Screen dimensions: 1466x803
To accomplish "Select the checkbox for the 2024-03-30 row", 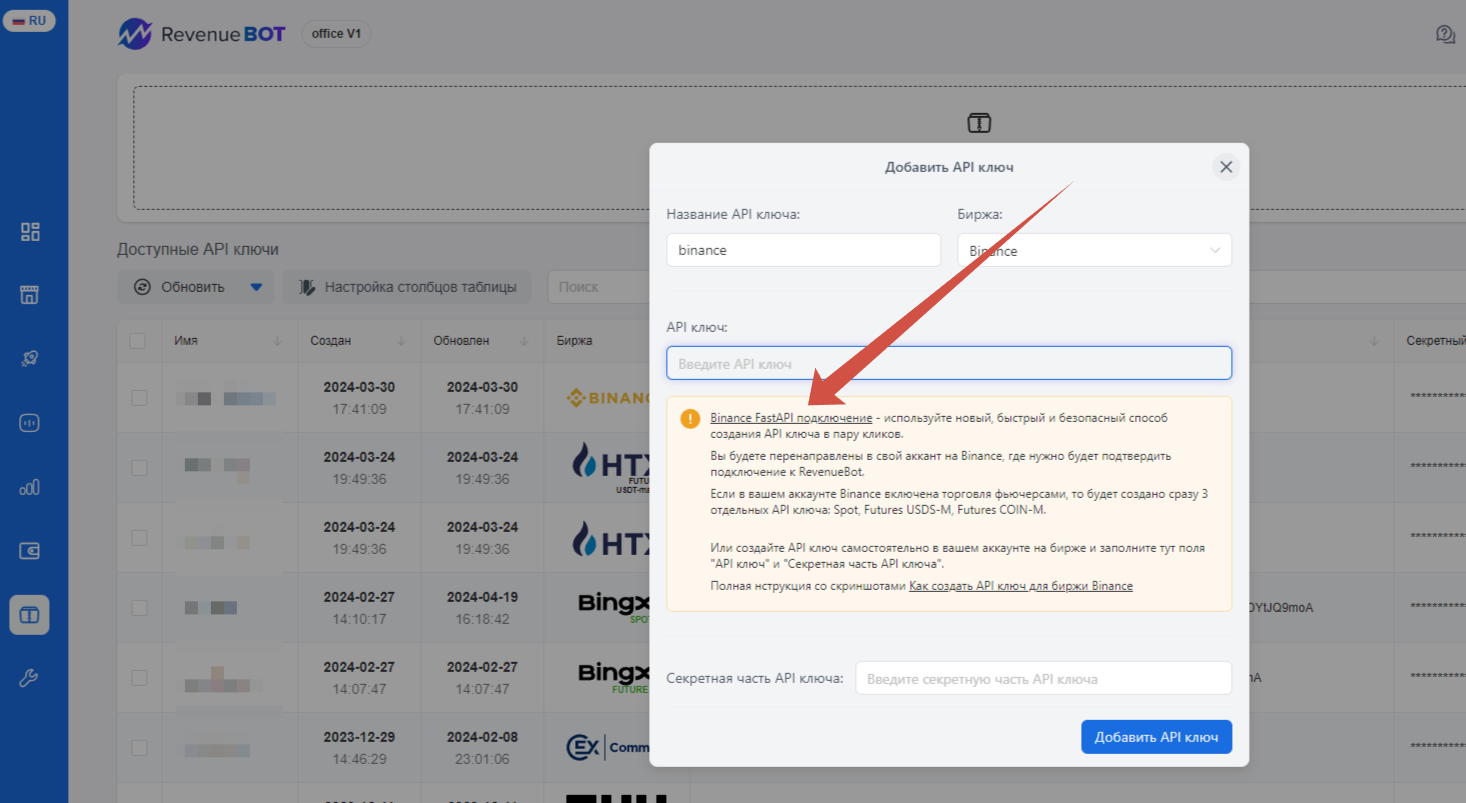I will tap(138, 398).
